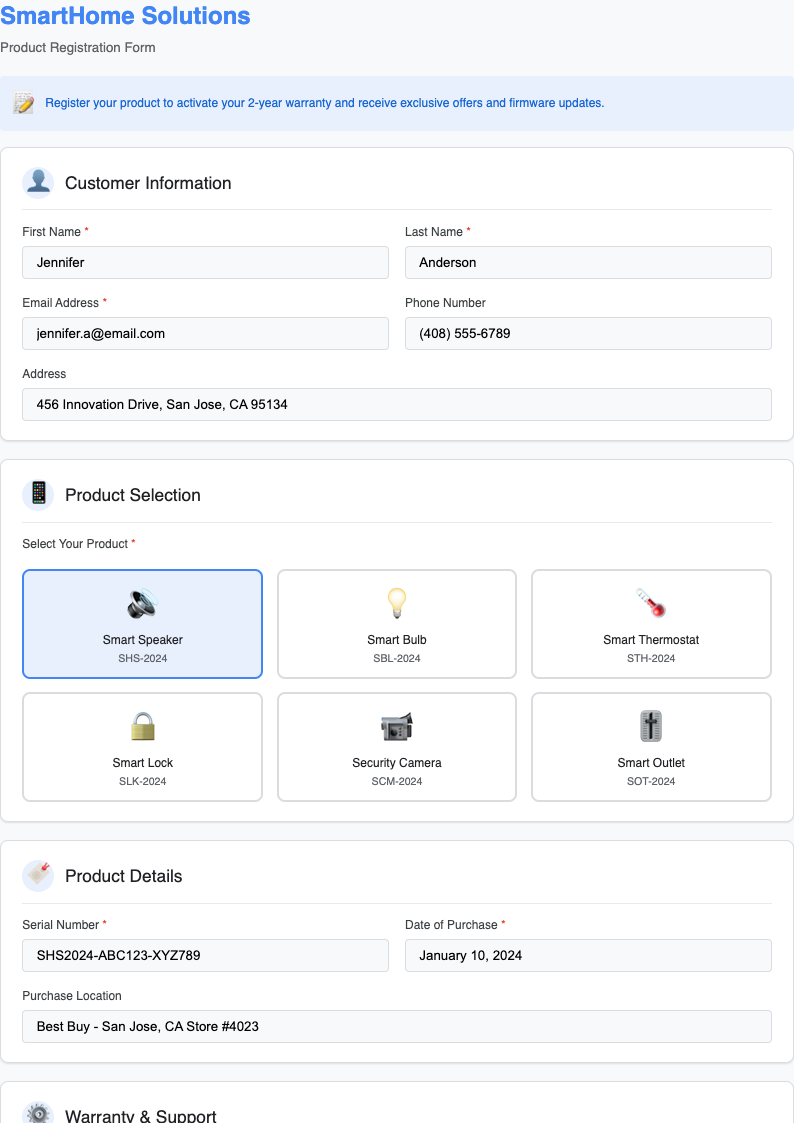Click the Smart Bulb lightbulb icon
The width and height of the screenshot is (794, 1123).
tap(396, 603)
